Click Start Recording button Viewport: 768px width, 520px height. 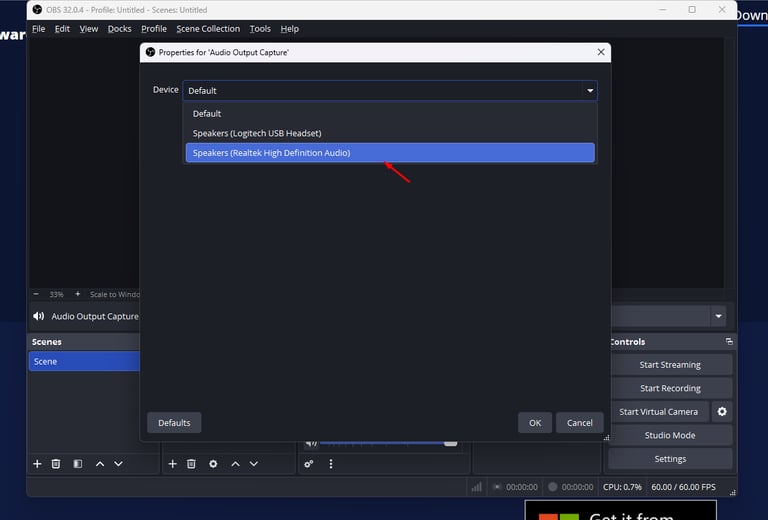coord(670,388)
